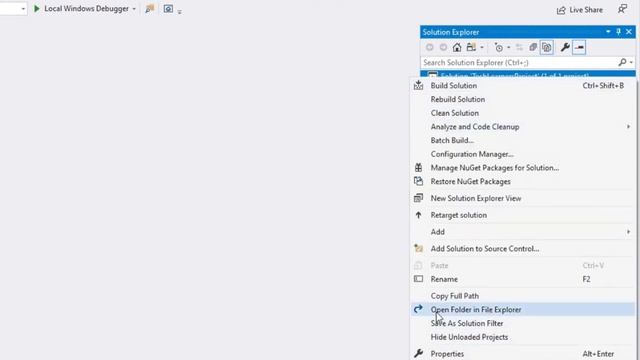Choose Restore NuGet Packages
Screen dimensions: 640x360
(x=522, y=182)
